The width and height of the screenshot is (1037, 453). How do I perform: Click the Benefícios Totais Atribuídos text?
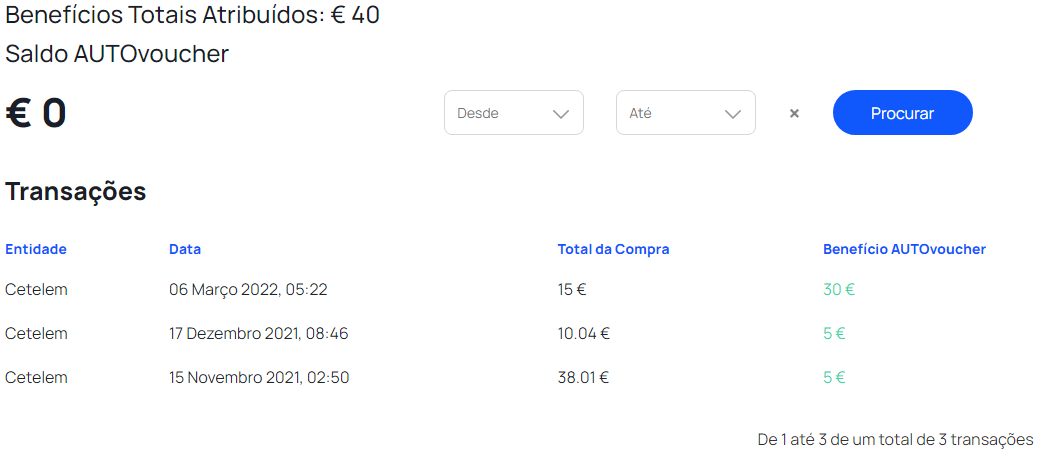pos(192,16)
